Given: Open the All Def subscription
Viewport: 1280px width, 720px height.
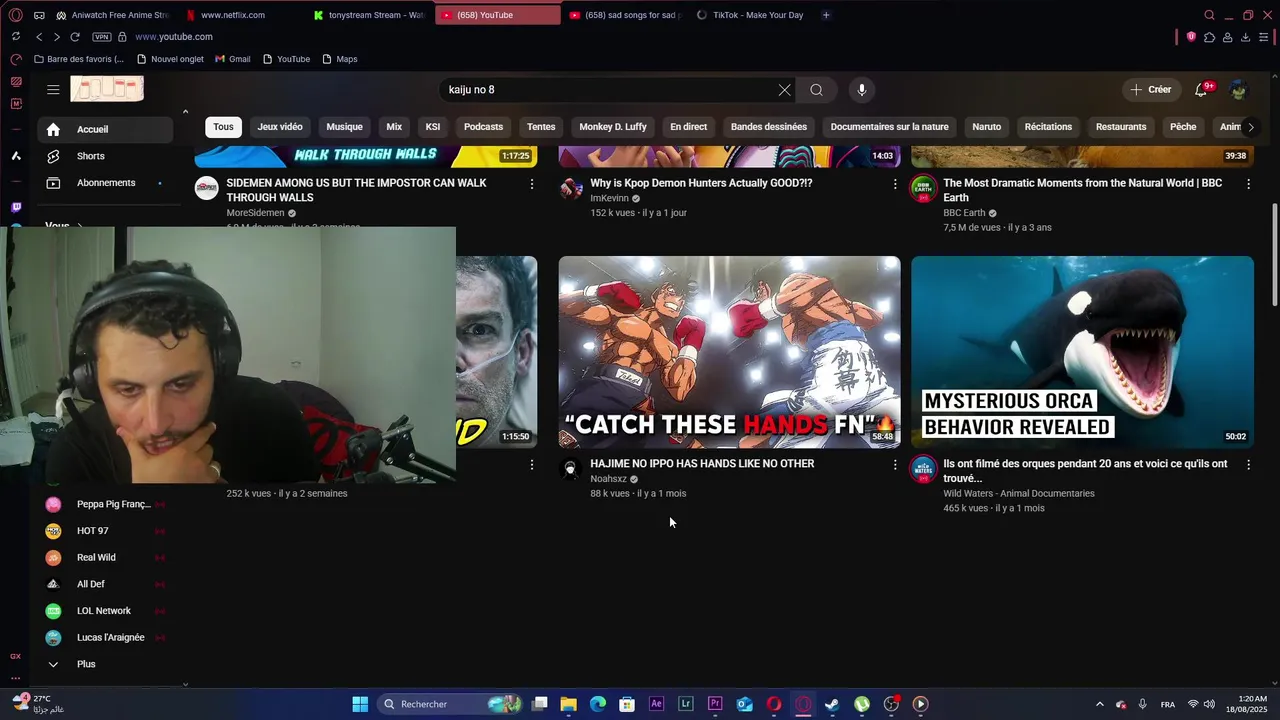Looking at the screenshot, I should click(105, 584).
